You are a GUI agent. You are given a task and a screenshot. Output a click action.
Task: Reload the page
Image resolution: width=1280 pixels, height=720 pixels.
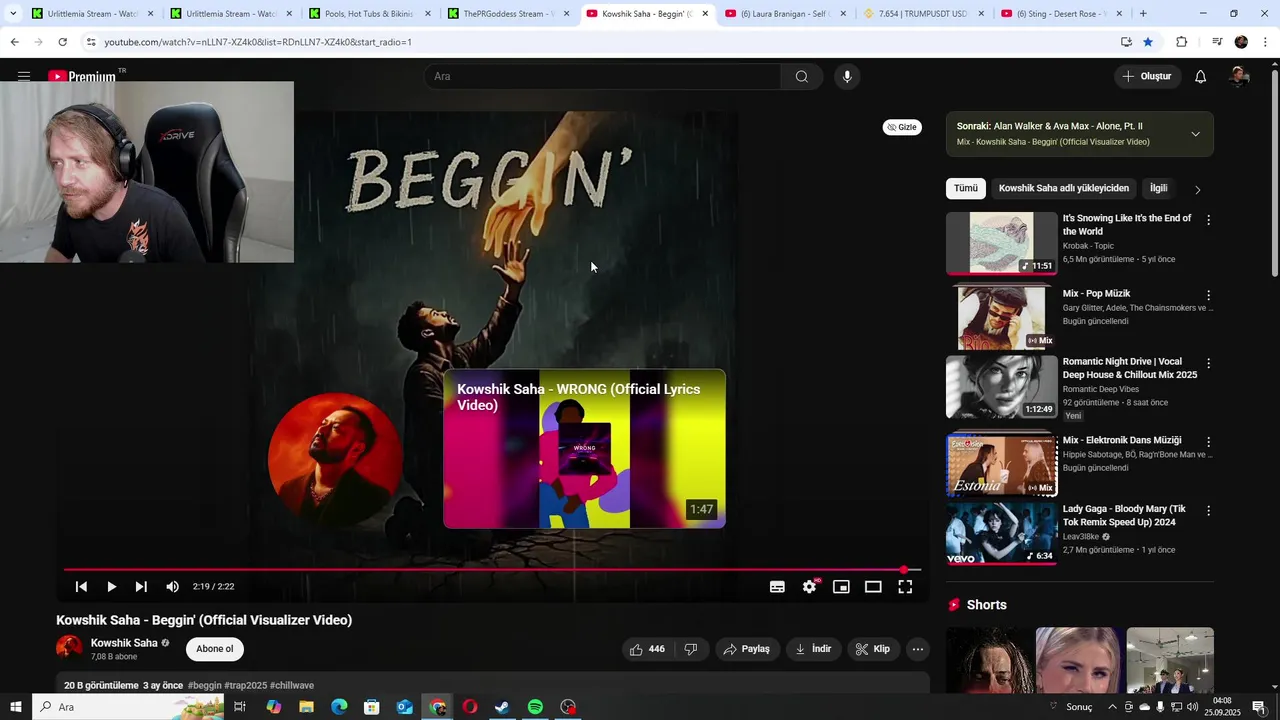click(x=62, y=42)
